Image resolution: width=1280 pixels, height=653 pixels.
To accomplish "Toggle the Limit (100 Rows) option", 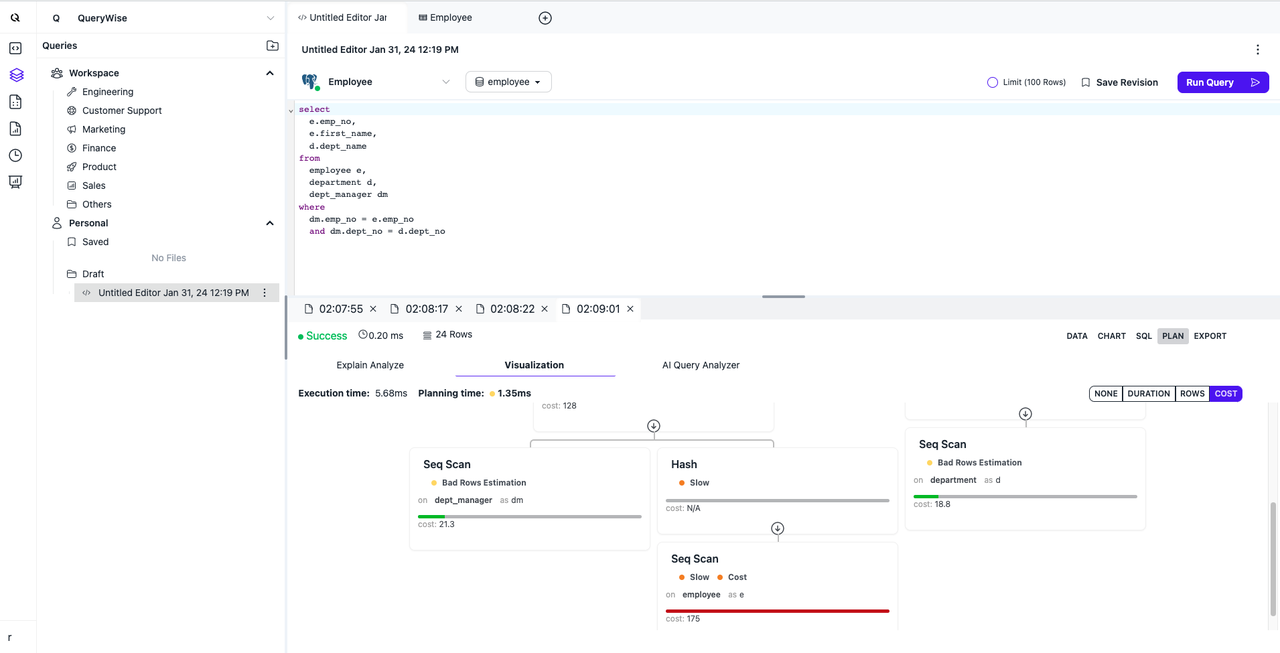I will tap(992, 82).
